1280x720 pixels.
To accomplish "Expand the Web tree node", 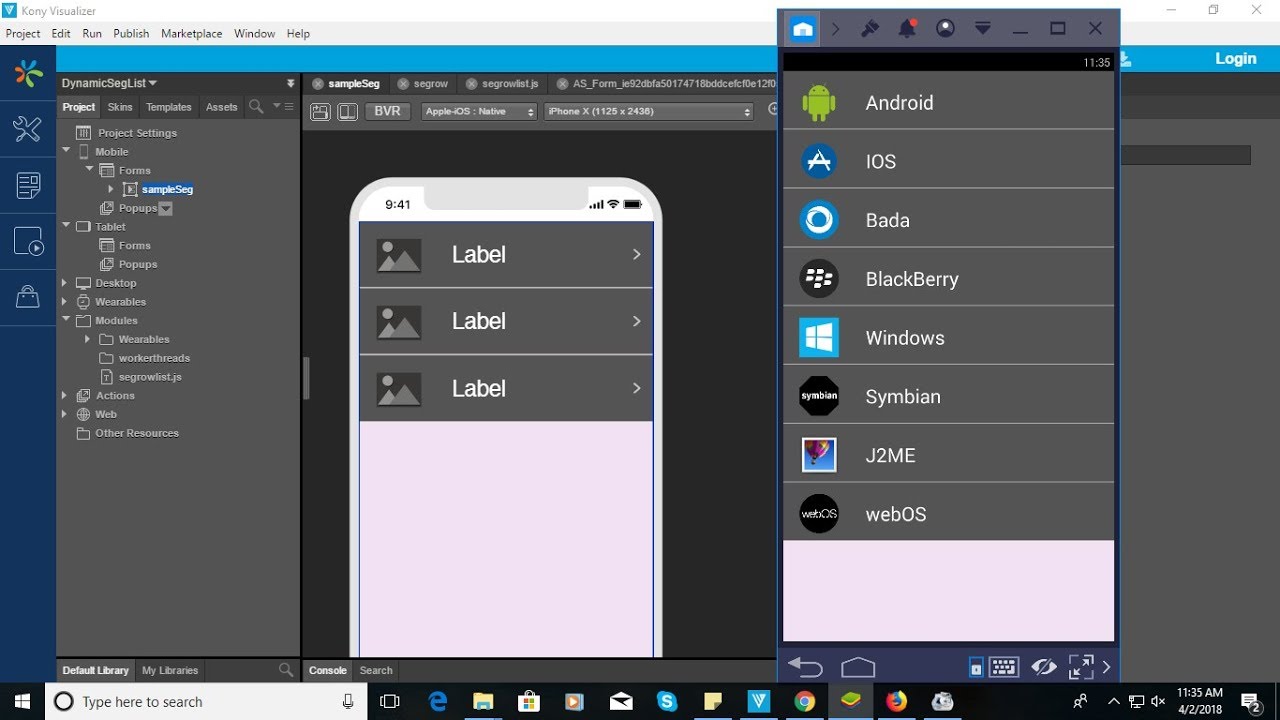I will (65, 414).
